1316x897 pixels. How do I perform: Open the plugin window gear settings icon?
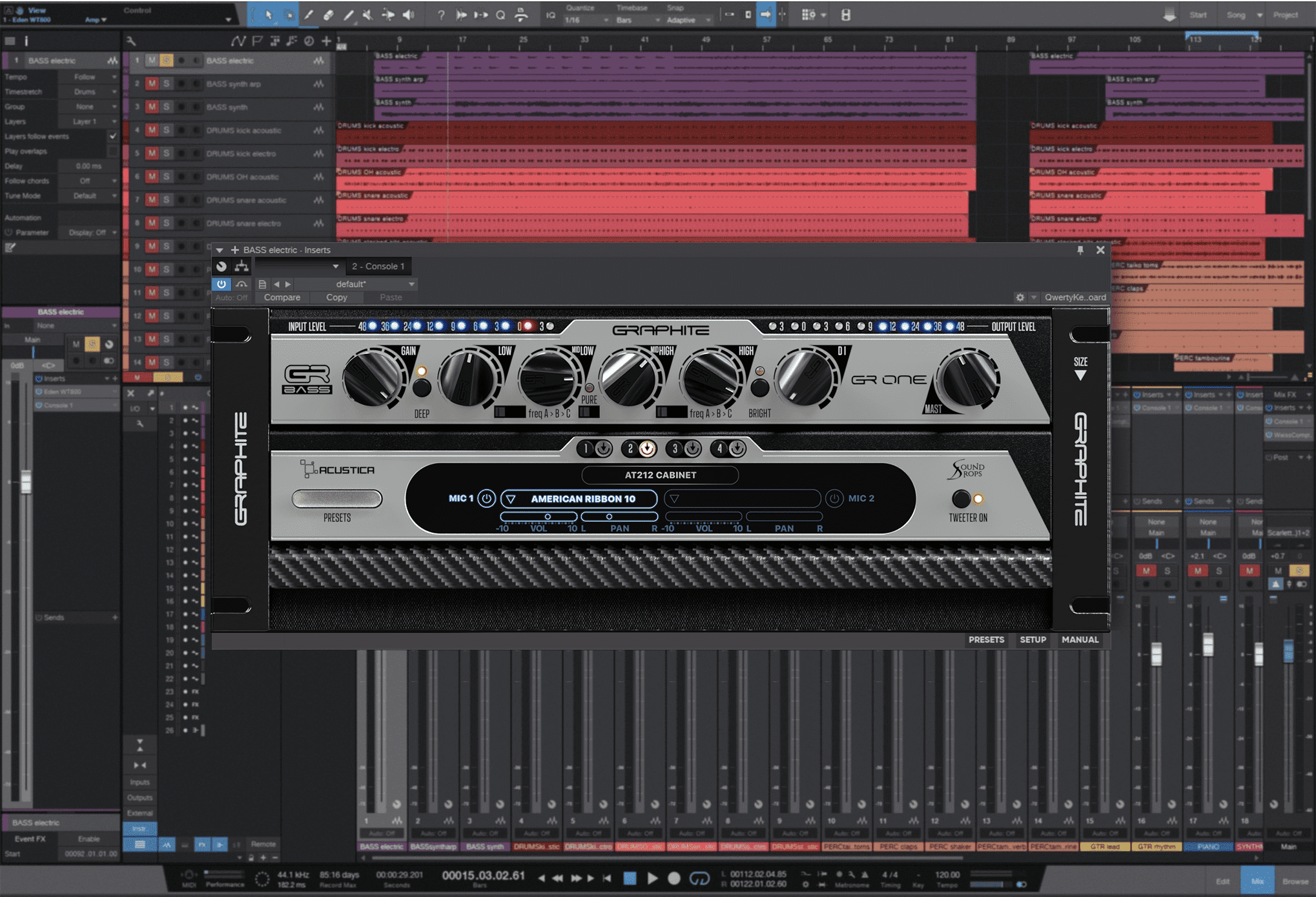pos(1020,298)
